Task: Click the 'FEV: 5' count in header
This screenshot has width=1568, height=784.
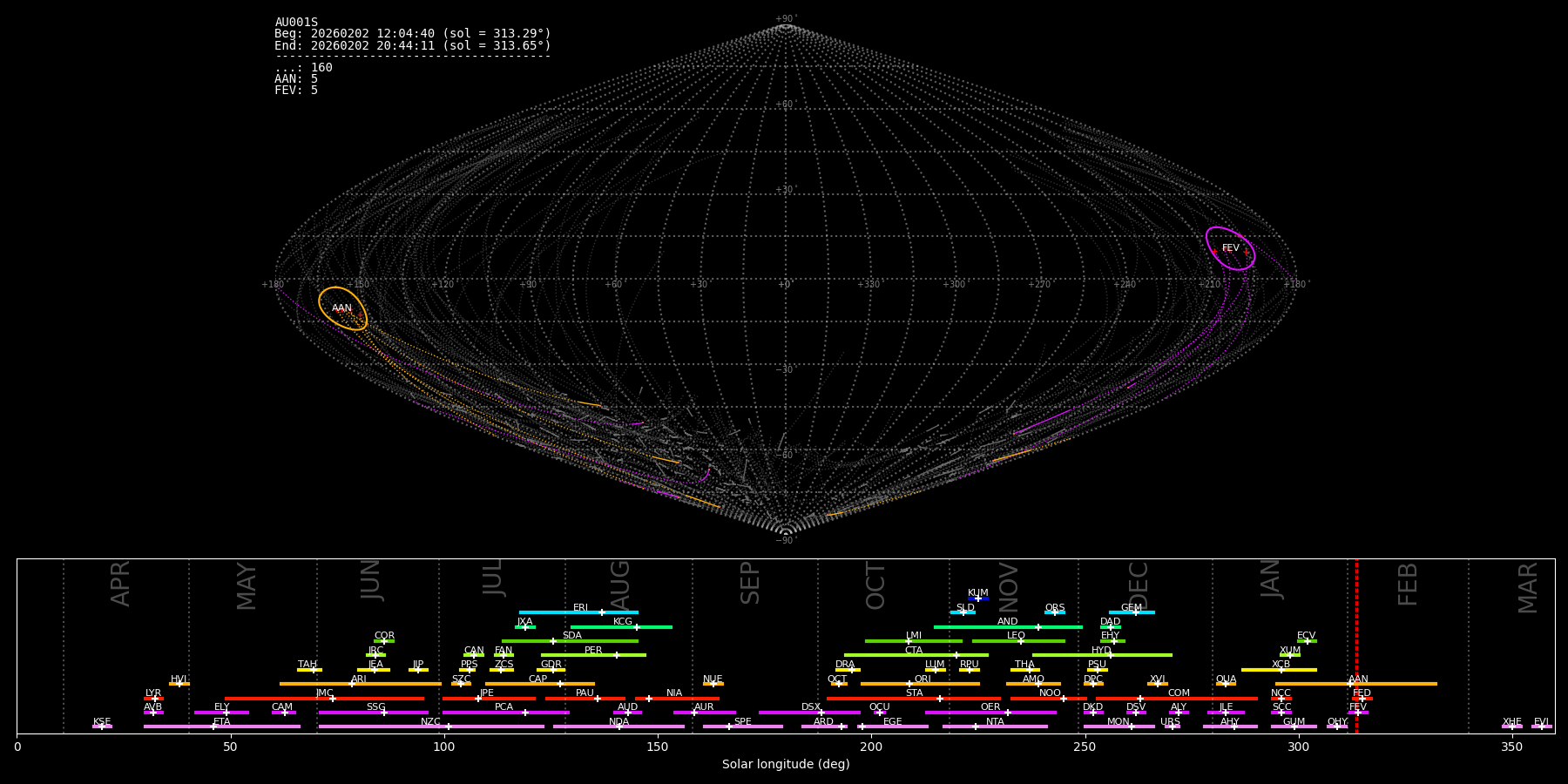Action: [x=296, y=91]
